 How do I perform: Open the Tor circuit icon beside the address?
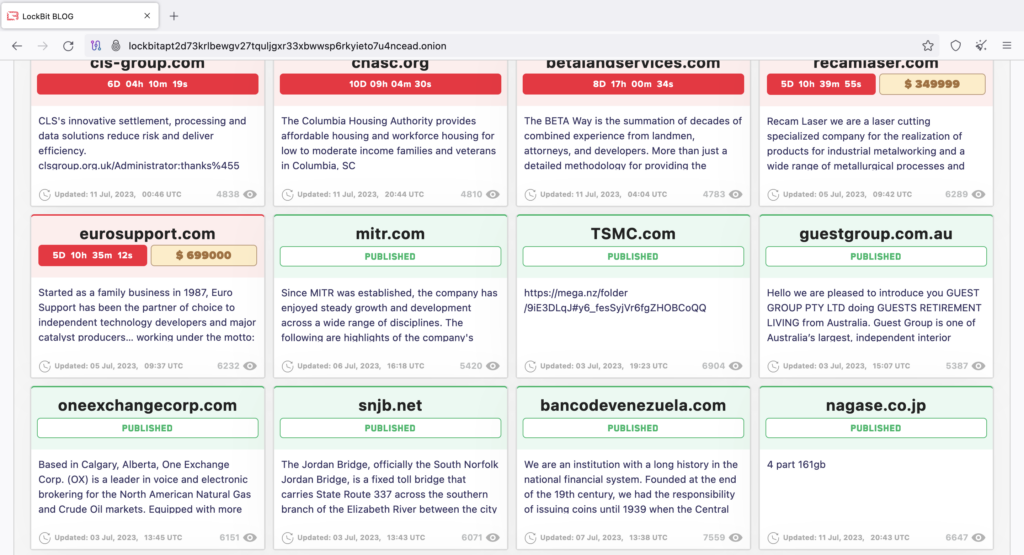96,46
